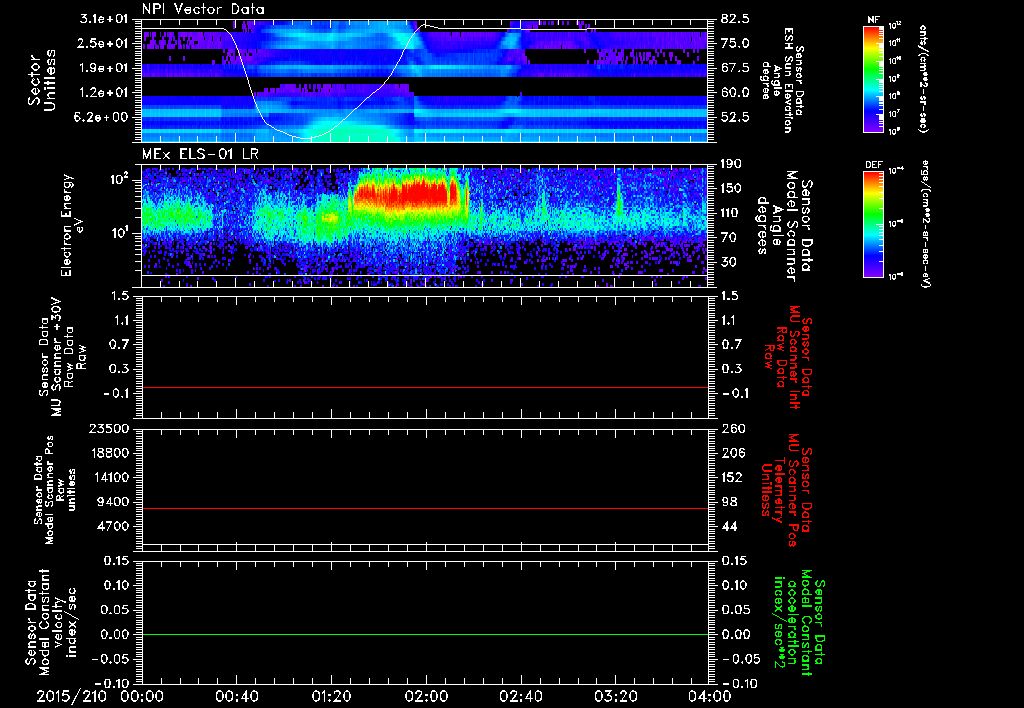The height and width of the screenshot is (708, 1024).
Task: Click the 23500 scanner position tick
Action: click(x=108, y=429)
